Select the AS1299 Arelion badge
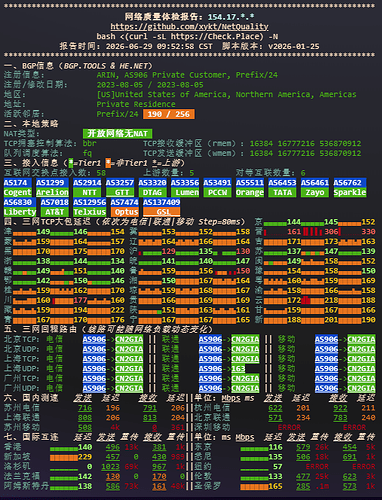 52,188
